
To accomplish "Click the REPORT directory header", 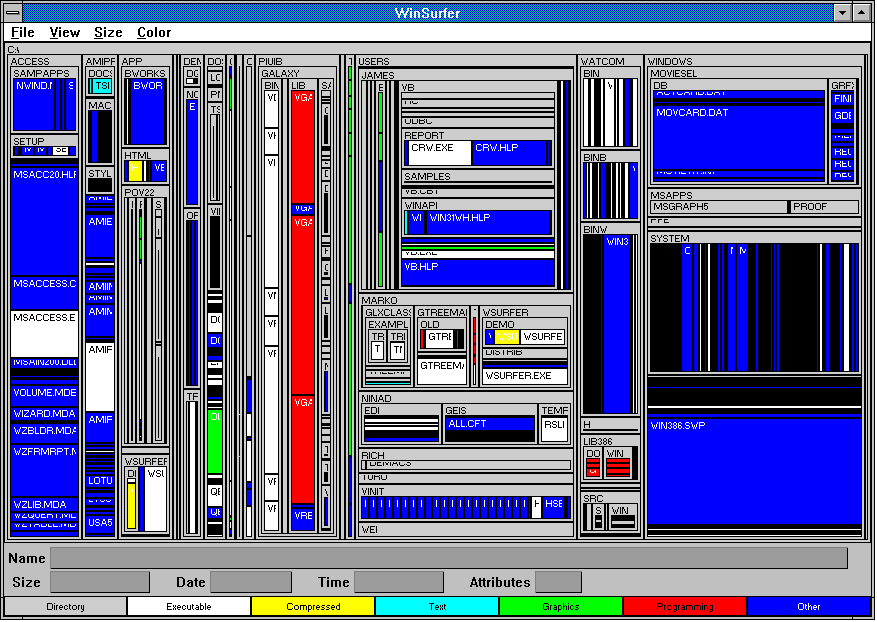I will pos(424,135).
